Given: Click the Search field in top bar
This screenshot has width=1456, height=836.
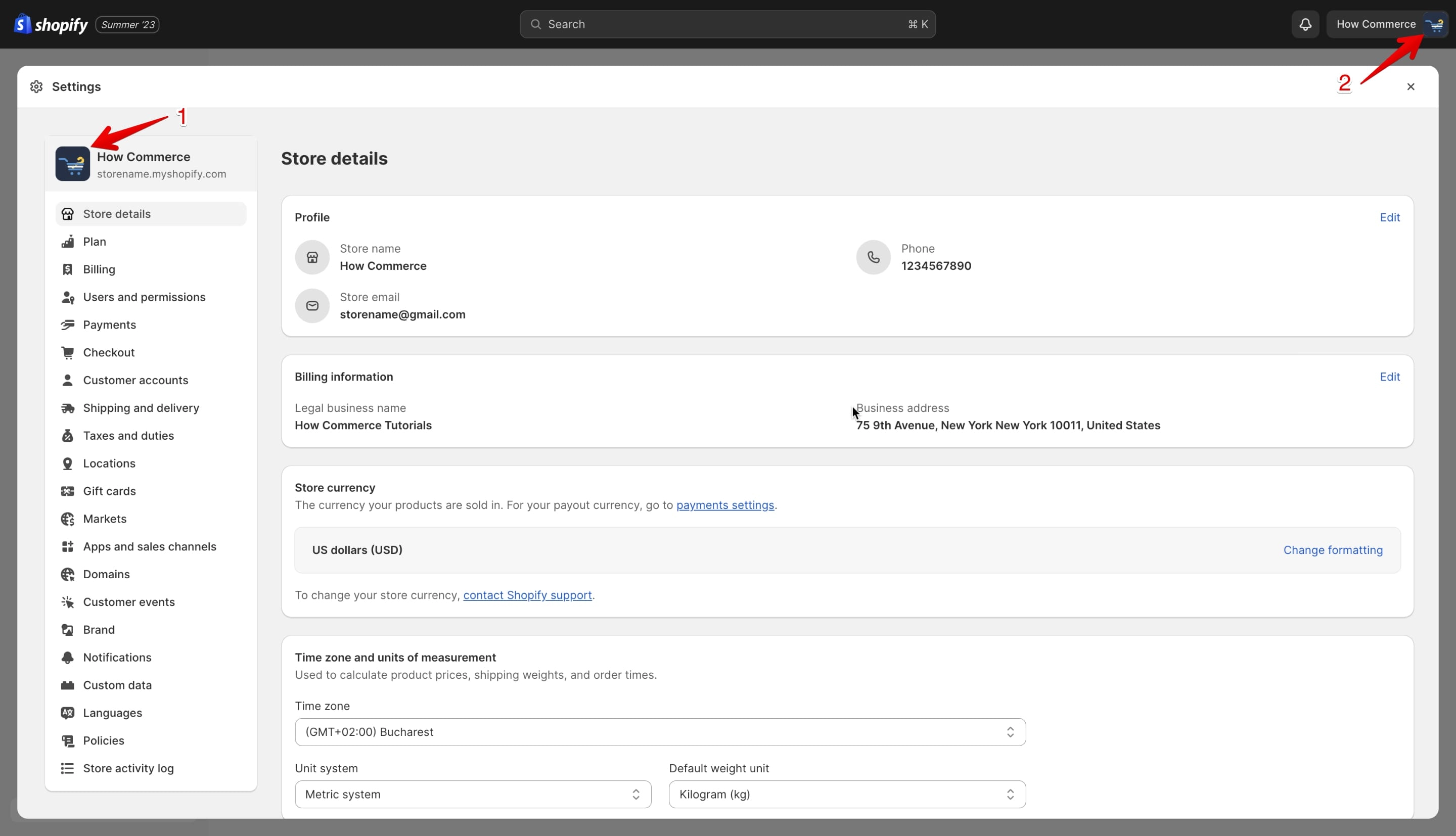Looking at the screenshot, I should pyautogui.click(x=727, y=24).
